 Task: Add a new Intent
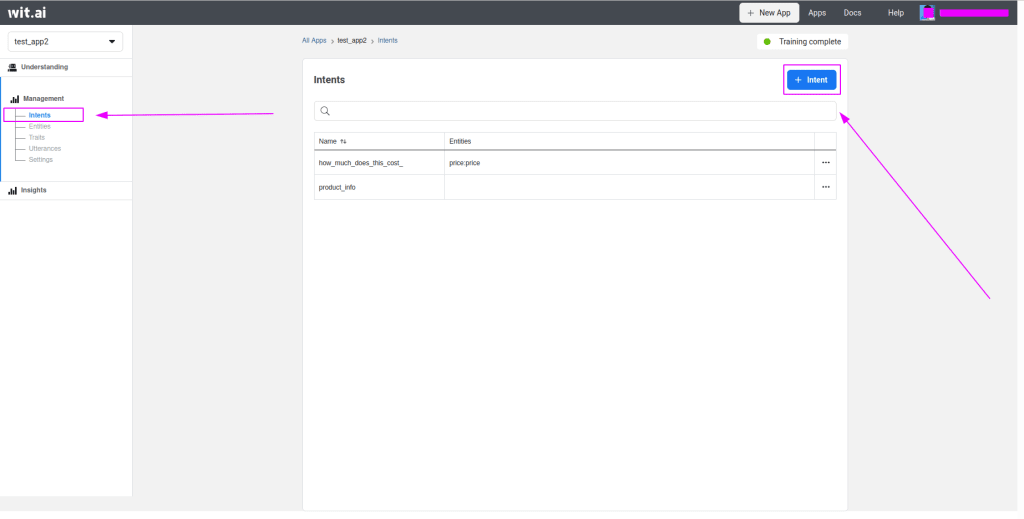(811, 80)
